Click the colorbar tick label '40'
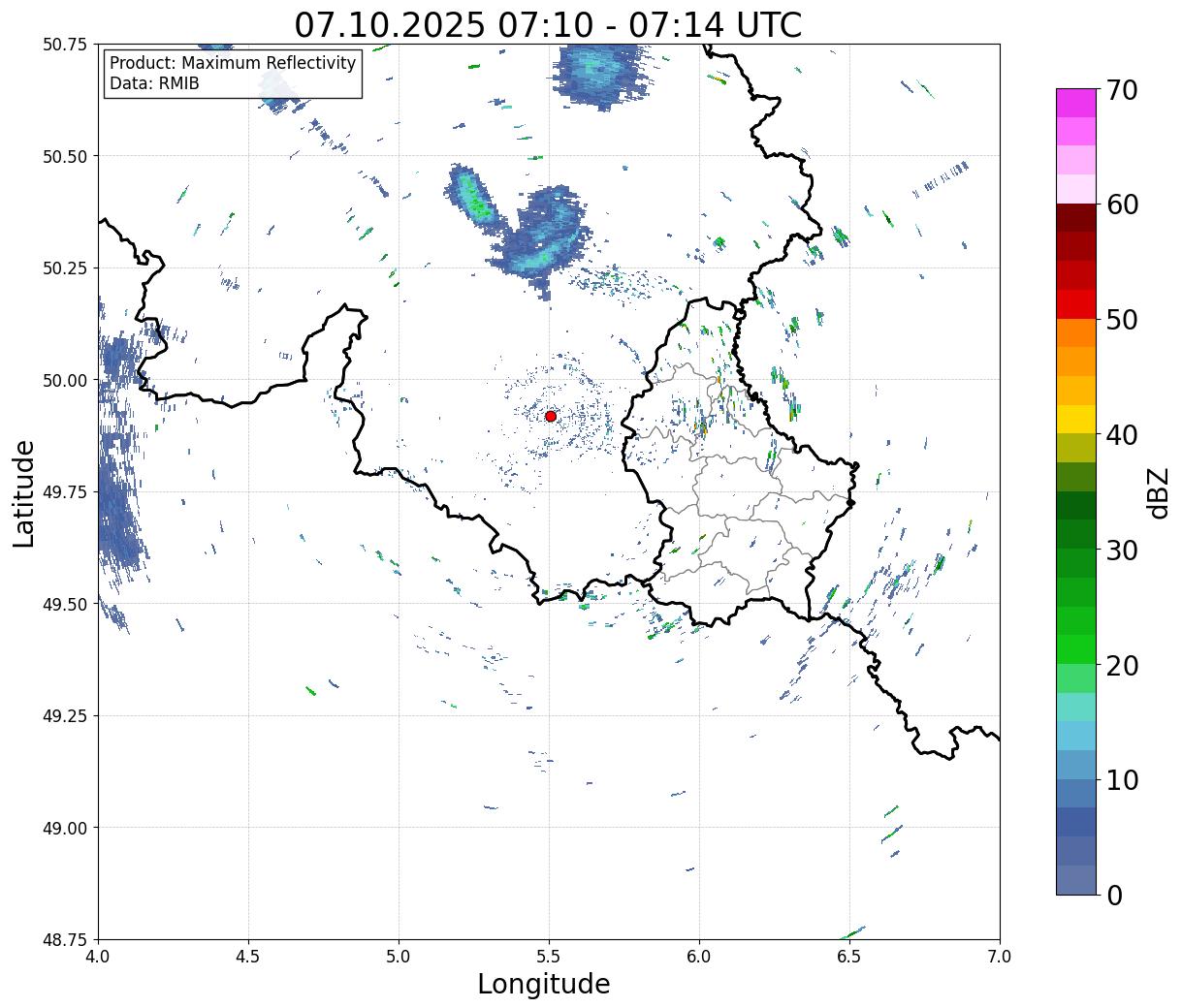This screenshot has width=1182, height=1008. tap(1121, 434)
